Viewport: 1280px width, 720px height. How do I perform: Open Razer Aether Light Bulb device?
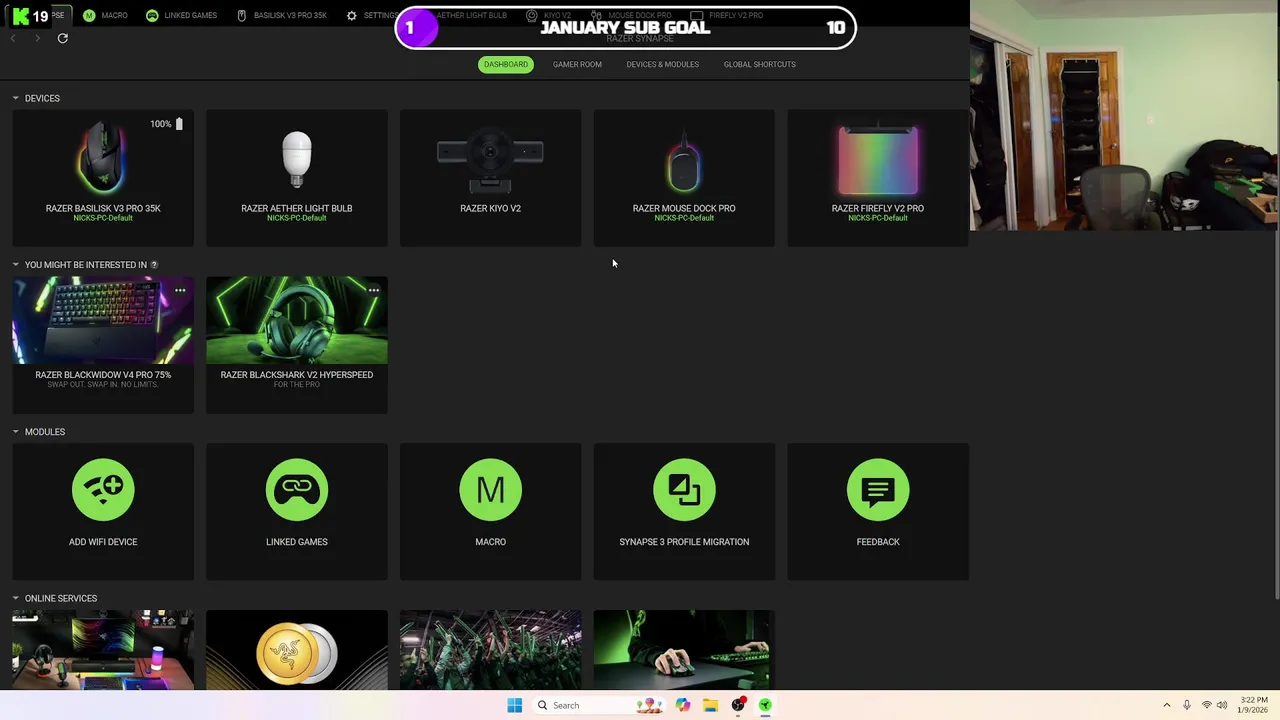pyautogui.click(x=297, y=178)
